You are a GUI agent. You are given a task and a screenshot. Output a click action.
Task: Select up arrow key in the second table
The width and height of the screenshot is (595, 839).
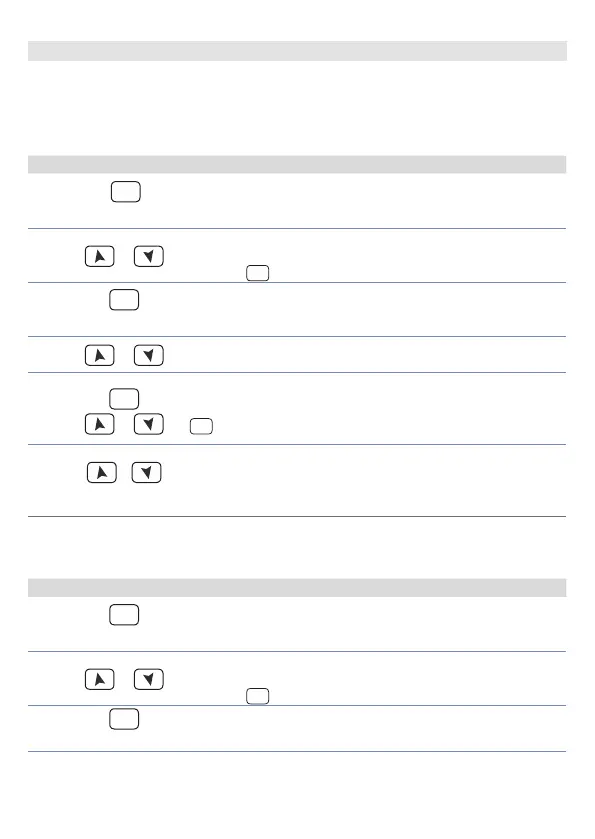(100, 679)
